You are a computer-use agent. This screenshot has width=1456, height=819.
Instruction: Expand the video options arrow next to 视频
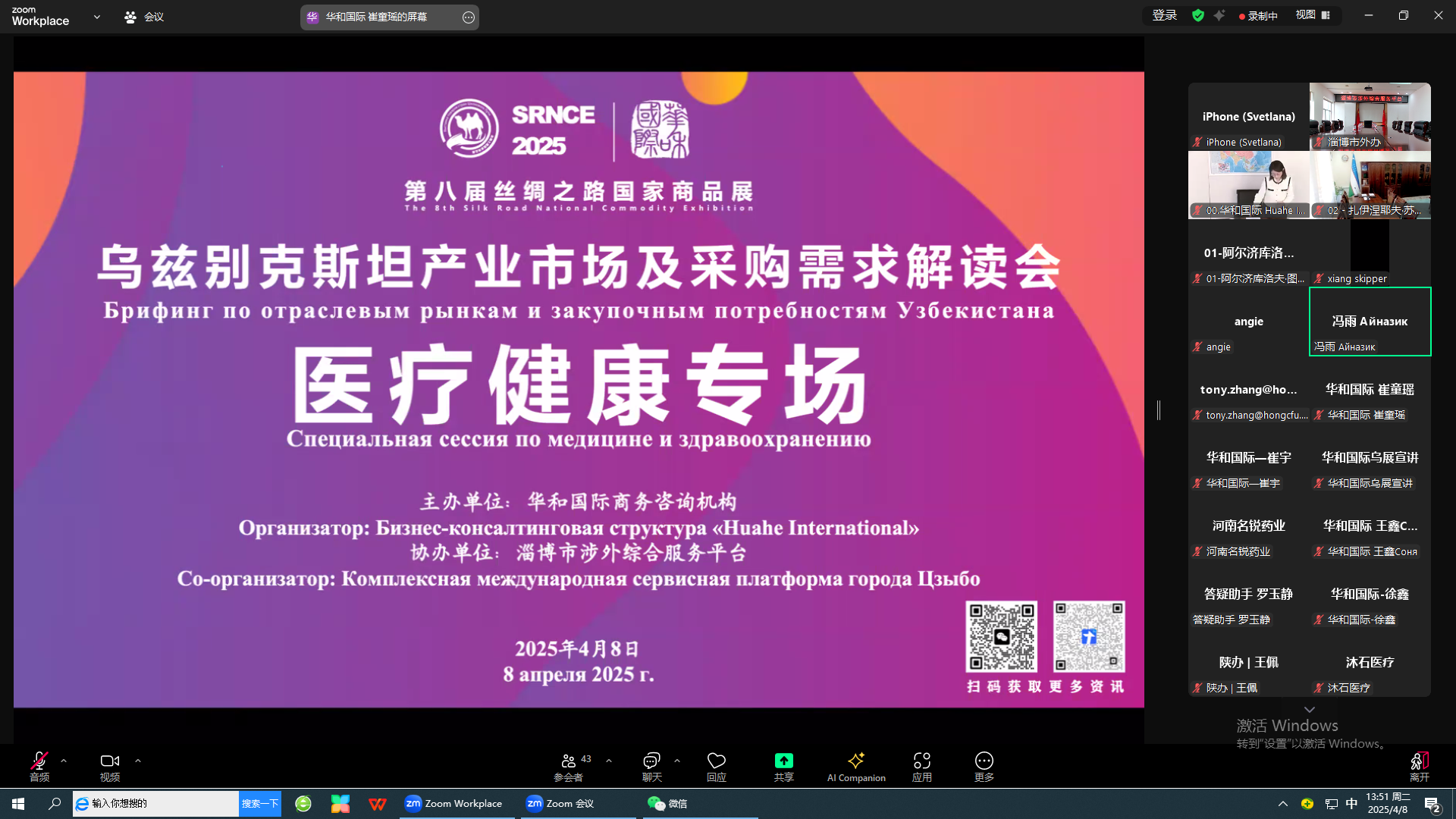pyautogui.click(x=138, y=760)
